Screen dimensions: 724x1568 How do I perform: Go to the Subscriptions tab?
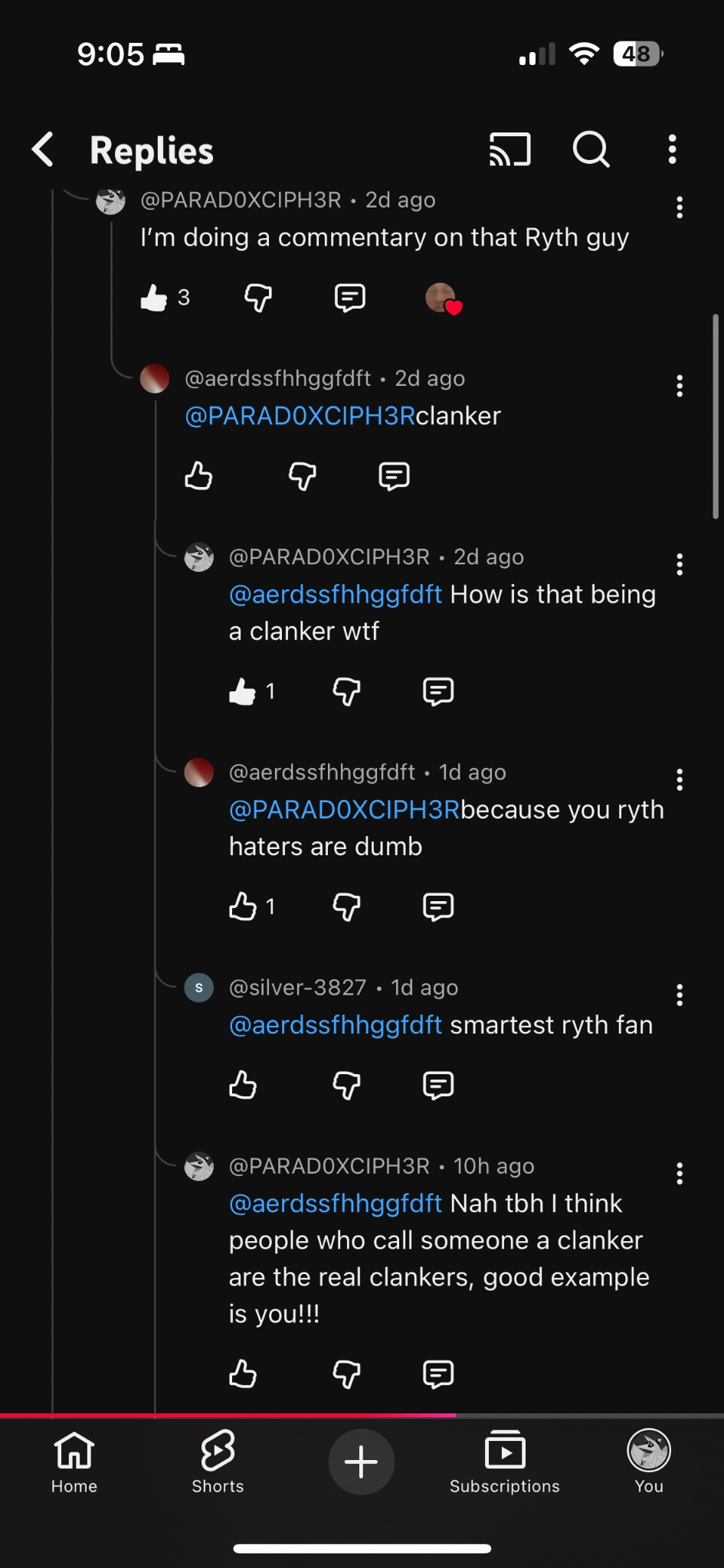(x=504, y=1461)
